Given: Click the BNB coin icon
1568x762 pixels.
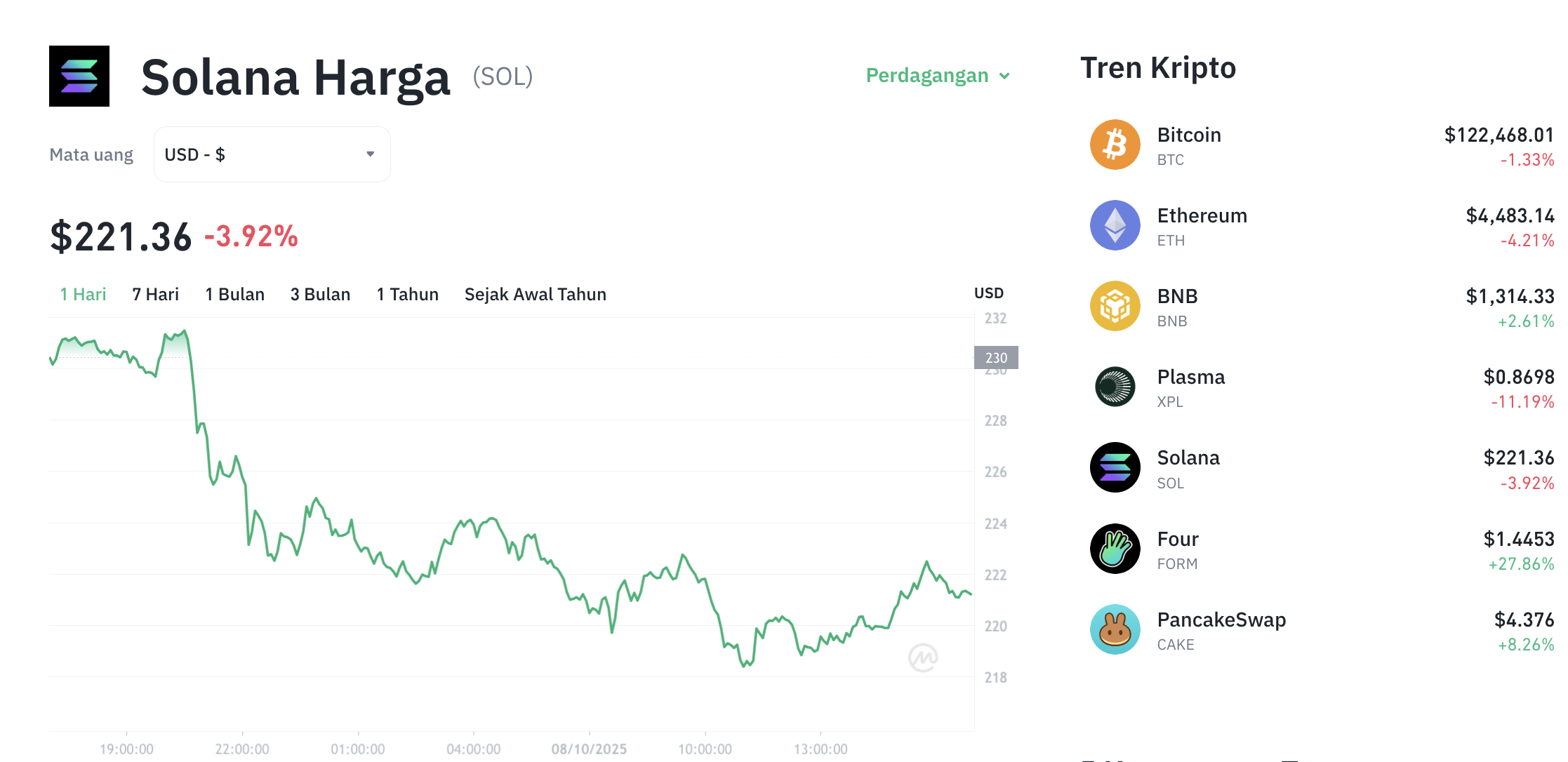Looking at the screenshot, I should click(1115, 306).
